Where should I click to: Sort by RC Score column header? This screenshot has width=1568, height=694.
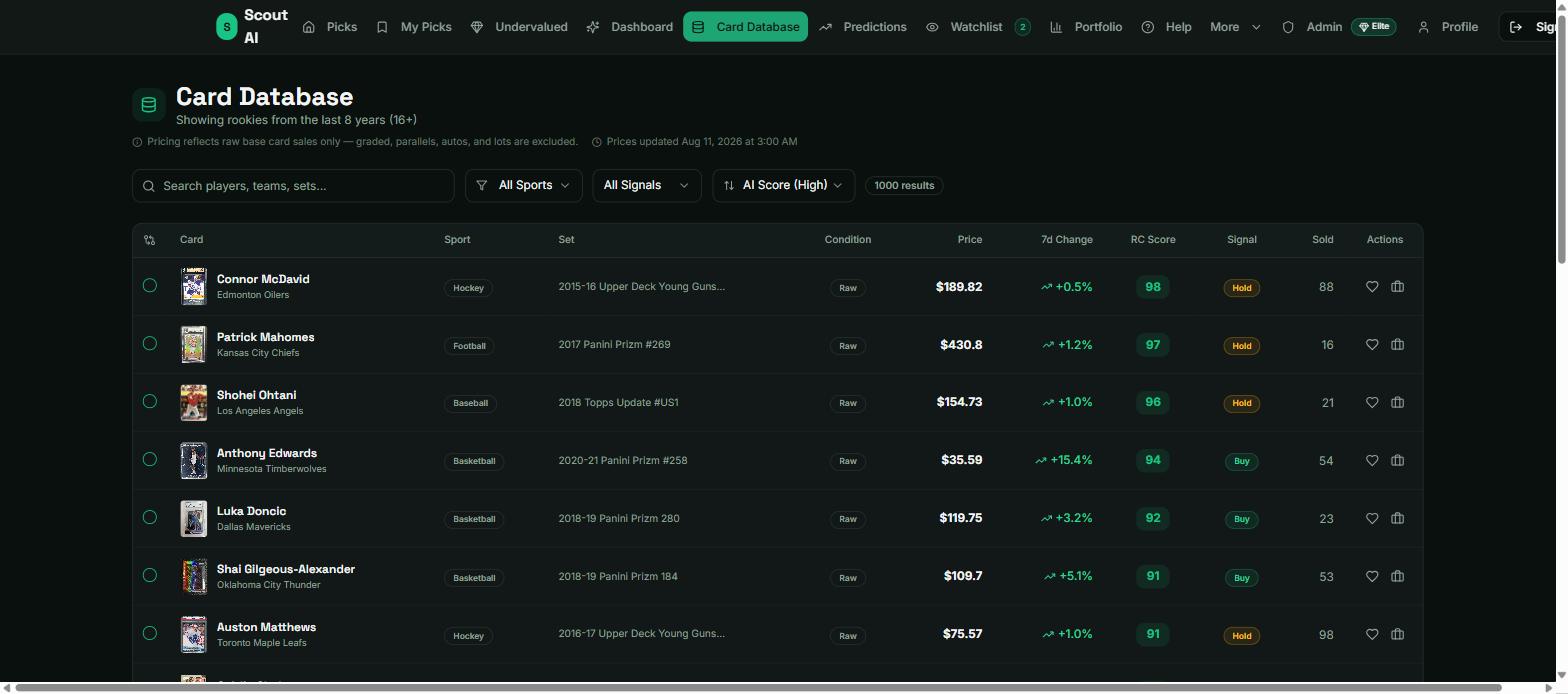tap(1153, 240)
